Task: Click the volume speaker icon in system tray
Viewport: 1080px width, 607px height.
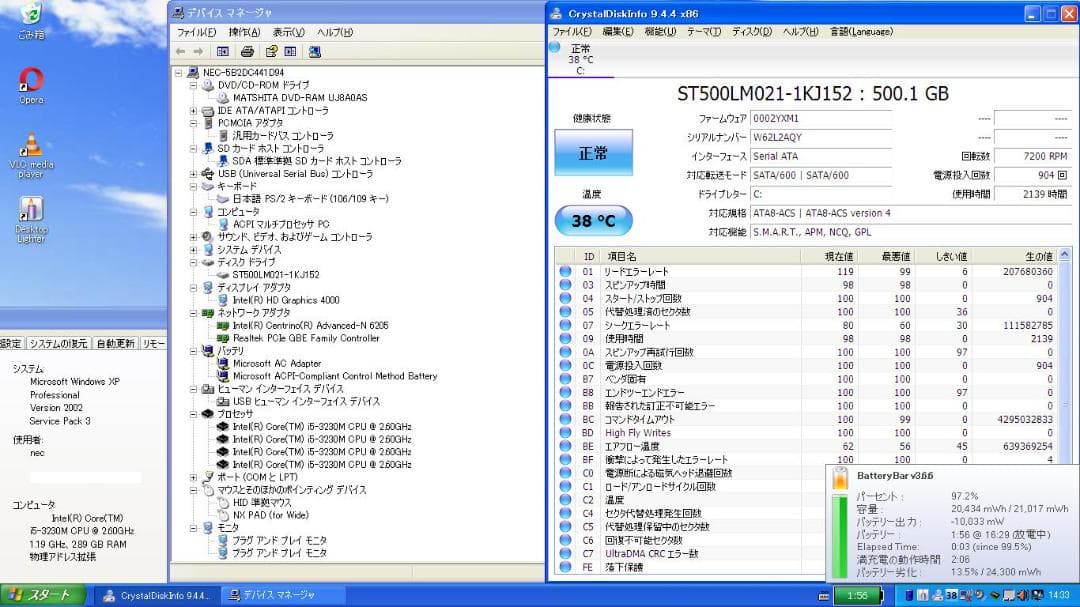Action: pyautogui.click(x=1021, y=595)
